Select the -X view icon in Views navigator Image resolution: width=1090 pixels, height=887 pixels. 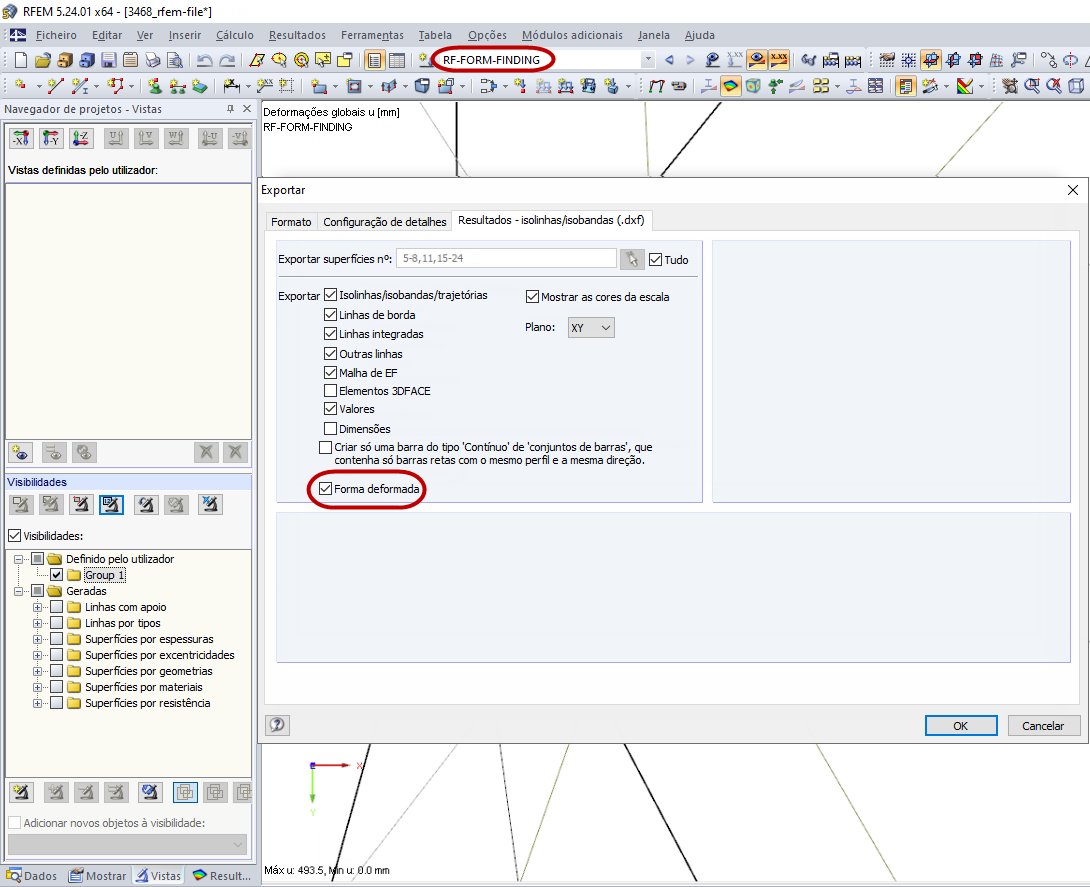[21, 137]
